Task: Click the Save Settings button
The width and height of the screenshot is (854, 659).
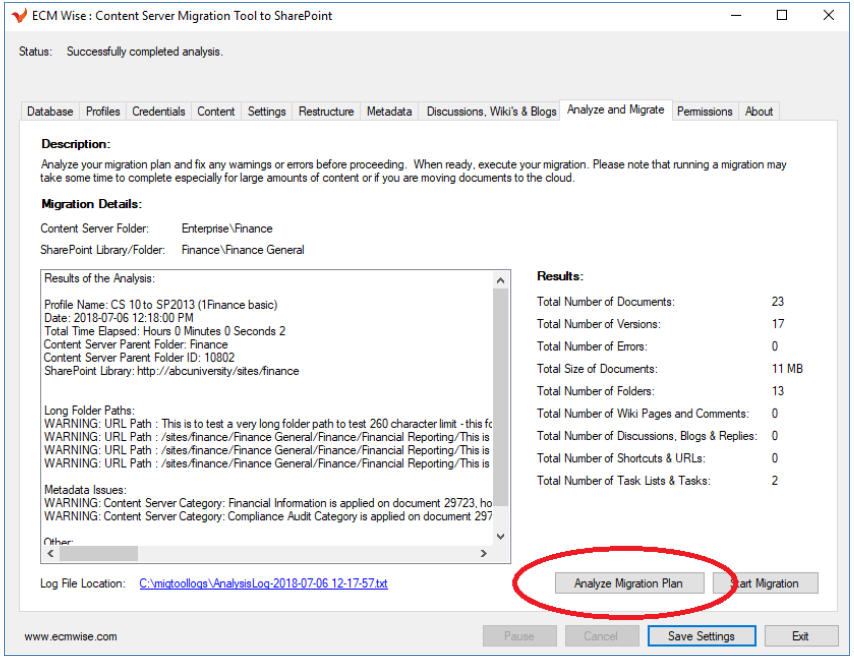Action: pos(701,636)
